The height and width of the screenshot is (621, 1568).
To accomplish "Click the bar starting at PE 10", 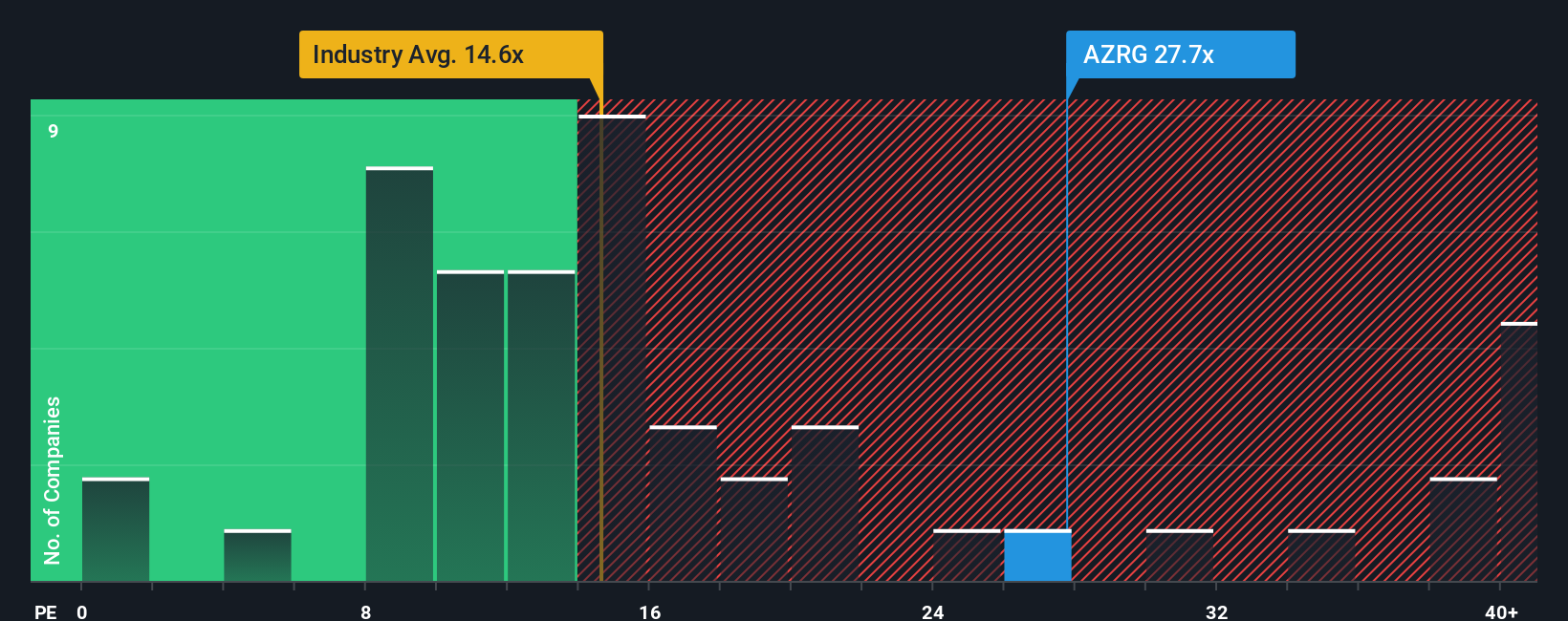I will click(470, 426).
